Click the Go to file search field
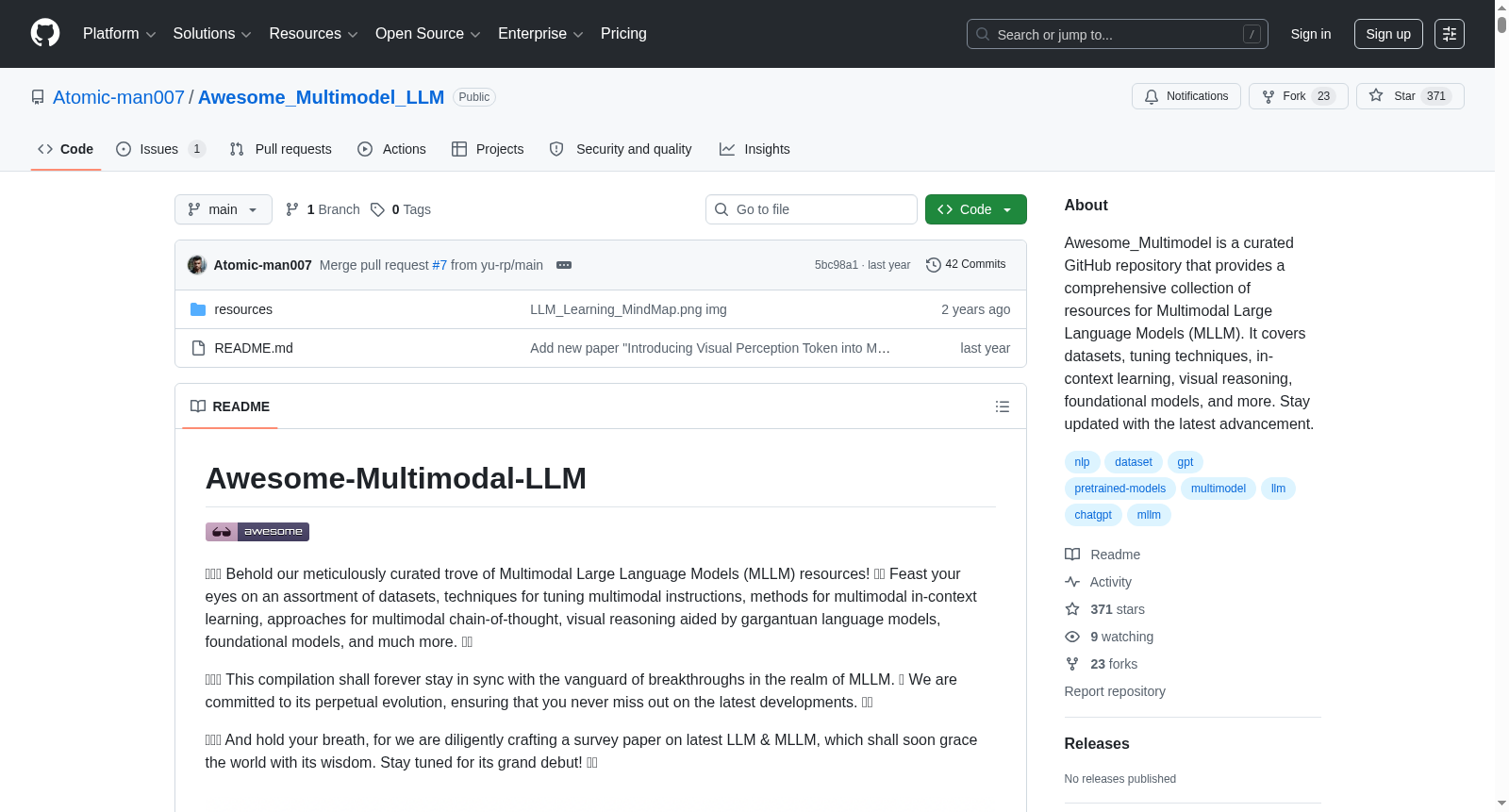 point(811,209)
